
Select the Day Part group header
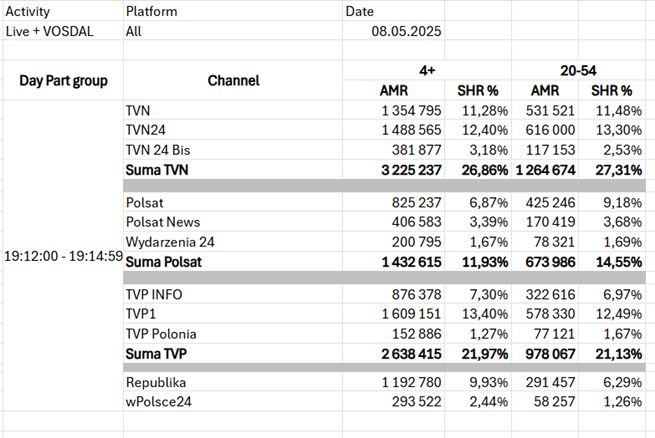tap(63, 80)
